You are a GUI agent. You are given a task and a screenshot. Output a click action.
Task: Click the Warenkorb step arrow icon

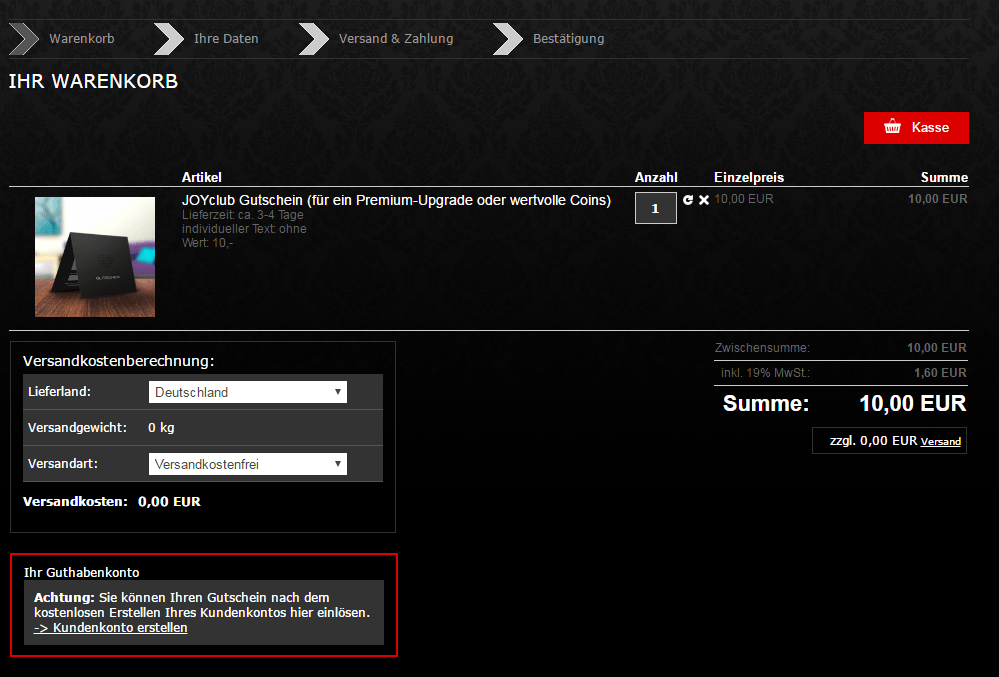[x=24, y=39]
